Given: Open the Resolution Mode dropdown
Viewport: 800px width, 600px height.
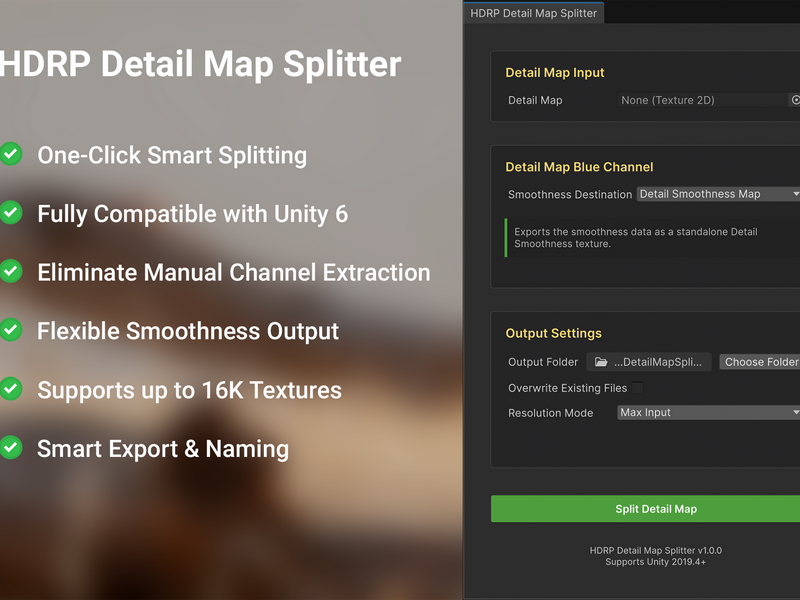Looking at the screenshot, I should point(709,412).
